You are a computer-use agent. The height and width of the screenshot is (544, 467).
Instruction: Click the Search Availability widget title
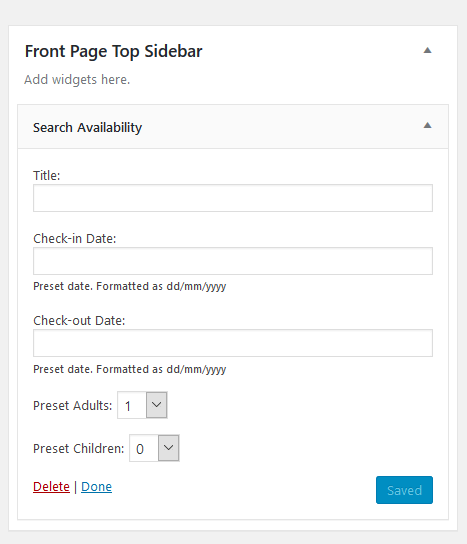tap(87, 128)
